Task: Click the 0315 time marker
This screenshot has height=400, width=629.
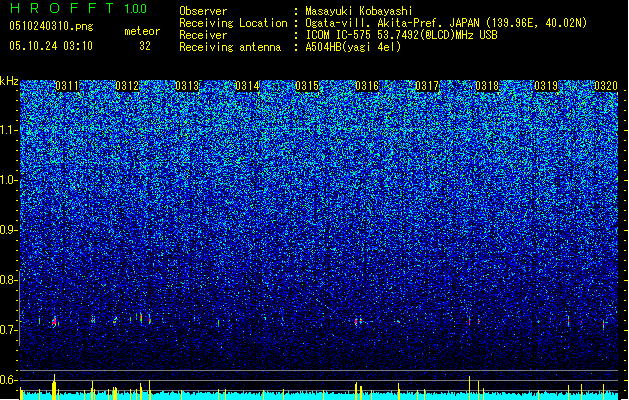Action: click(307, 86)
